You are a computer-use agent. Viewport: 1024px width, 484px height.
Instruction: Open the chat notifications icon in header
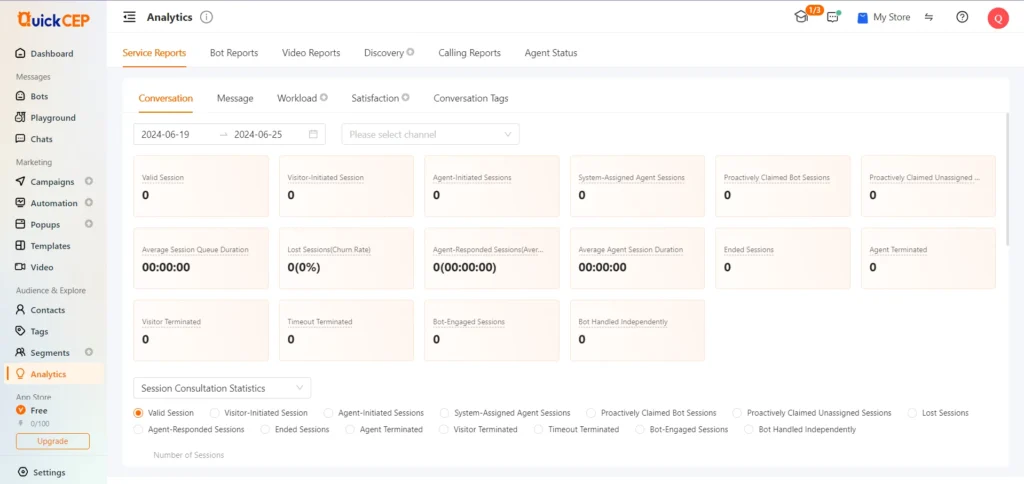pyautogui.click(x=833, y=18)
